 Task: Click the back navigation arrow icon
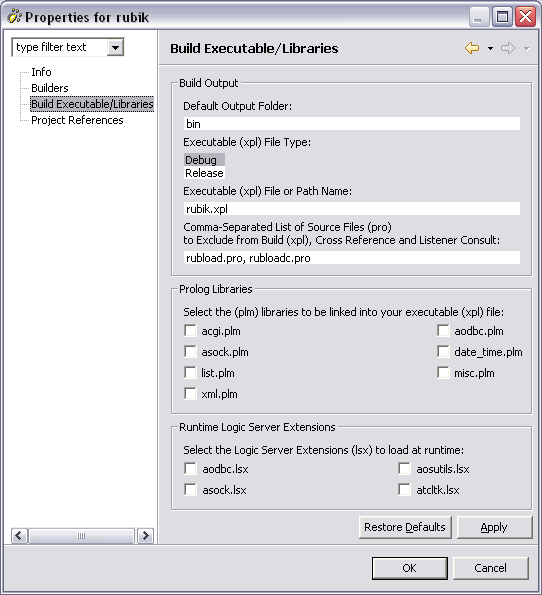(472, 48)
